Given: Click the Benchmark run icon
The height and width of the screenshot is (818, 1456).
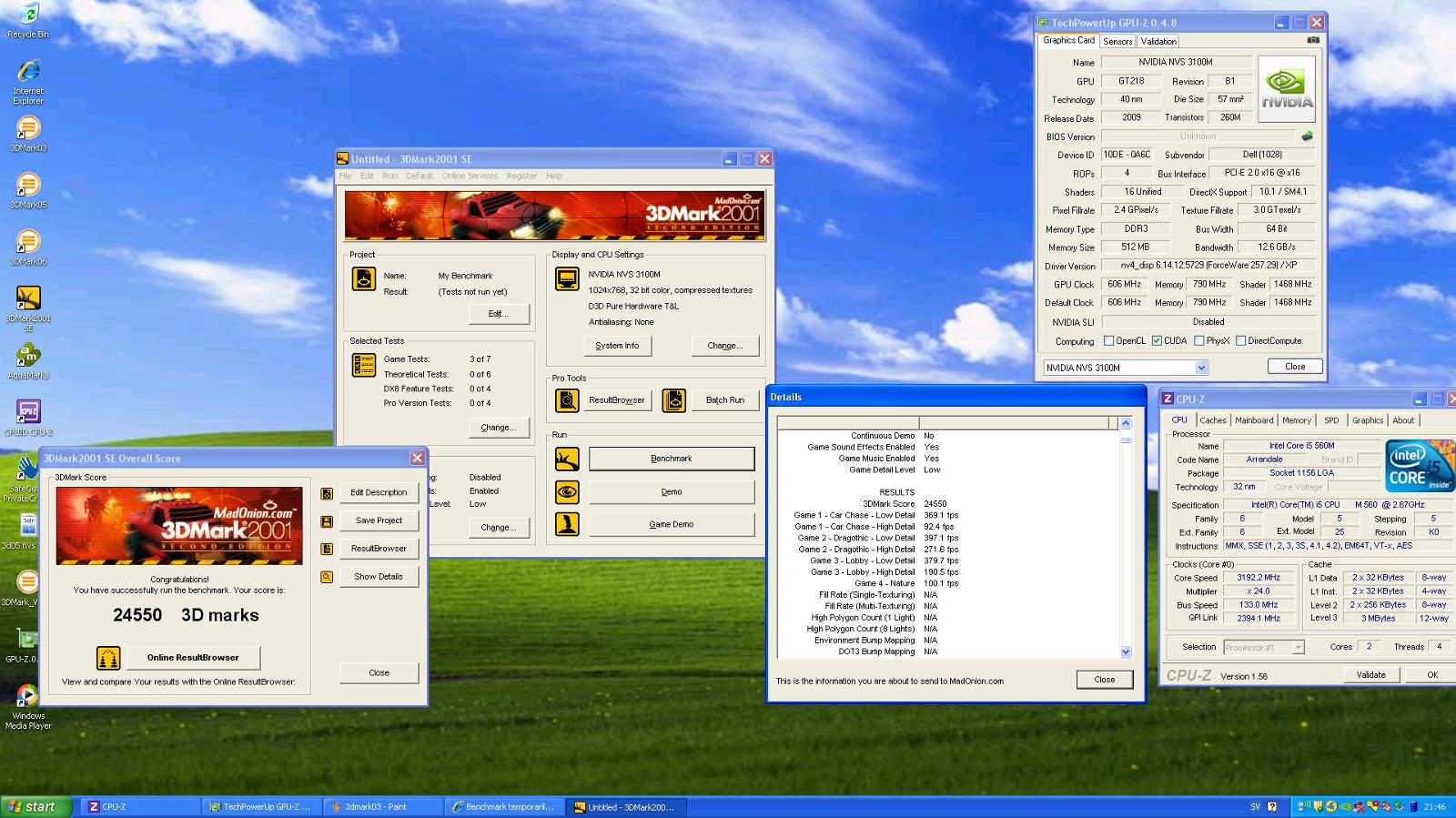Looking at the screenshot, I should [x=567, y=459].
